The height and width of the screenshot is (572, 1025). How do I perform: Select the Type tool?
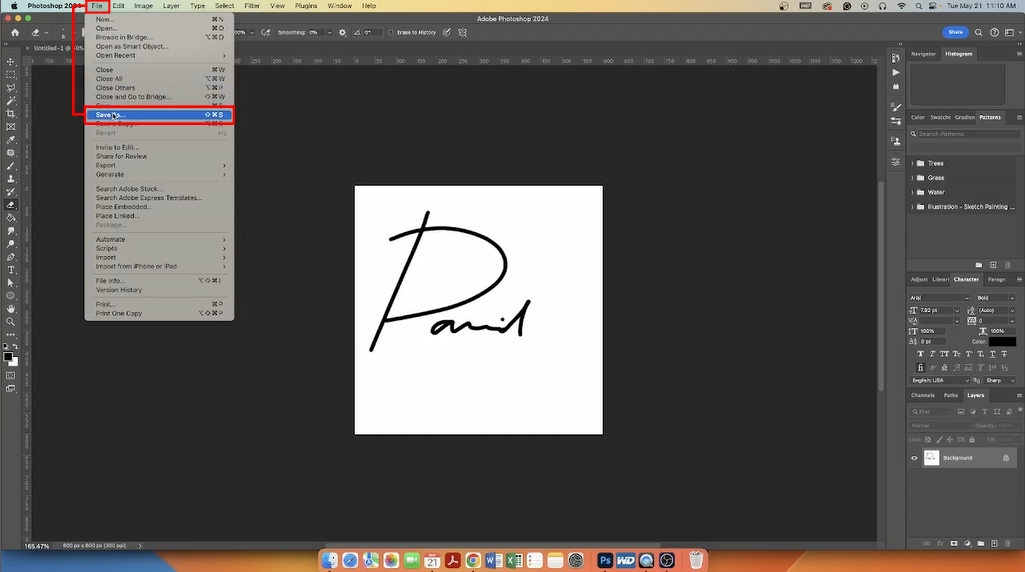point(10,270)
